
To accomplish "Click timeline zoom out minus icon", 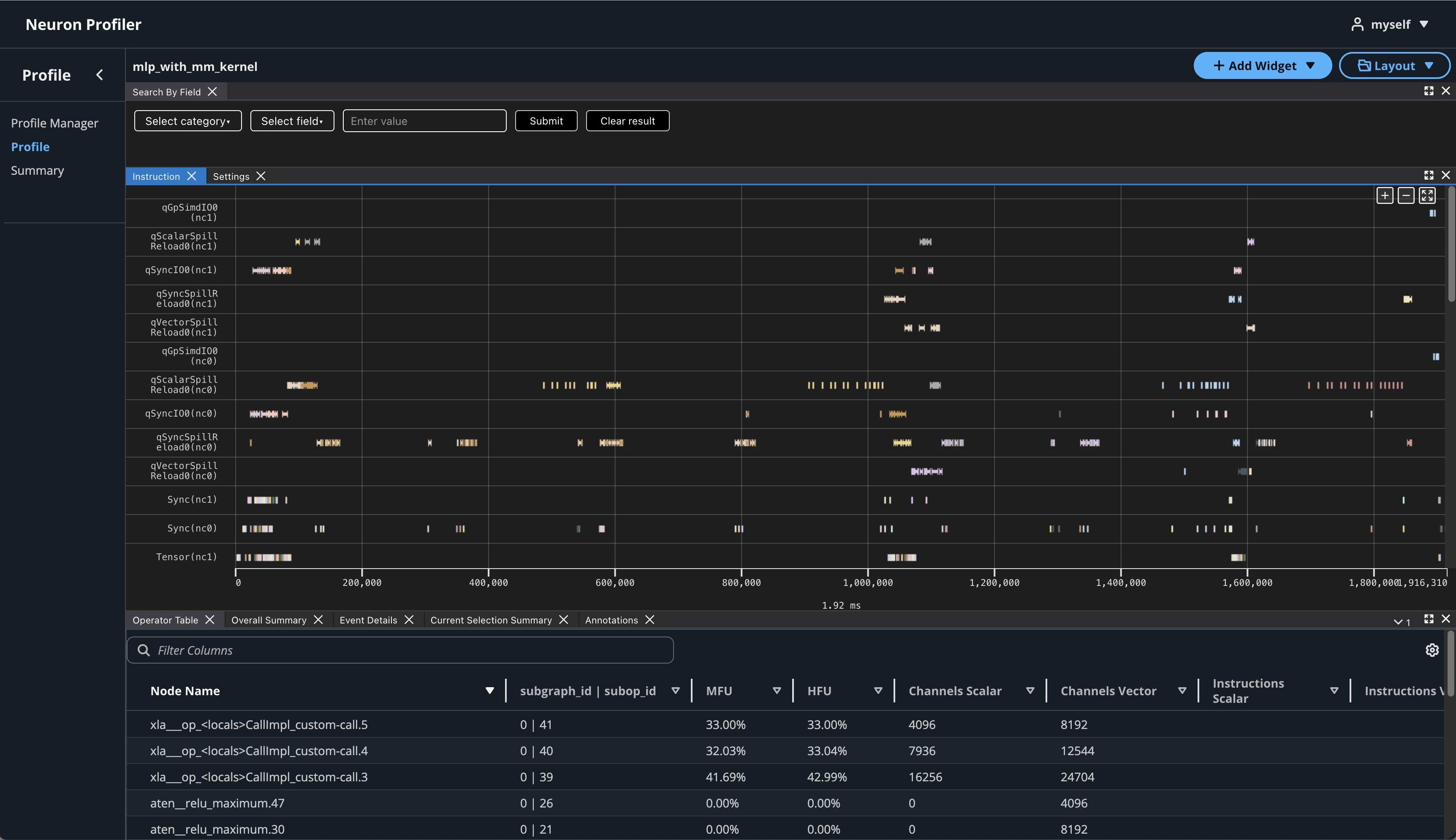I will tap(1406, 195).
